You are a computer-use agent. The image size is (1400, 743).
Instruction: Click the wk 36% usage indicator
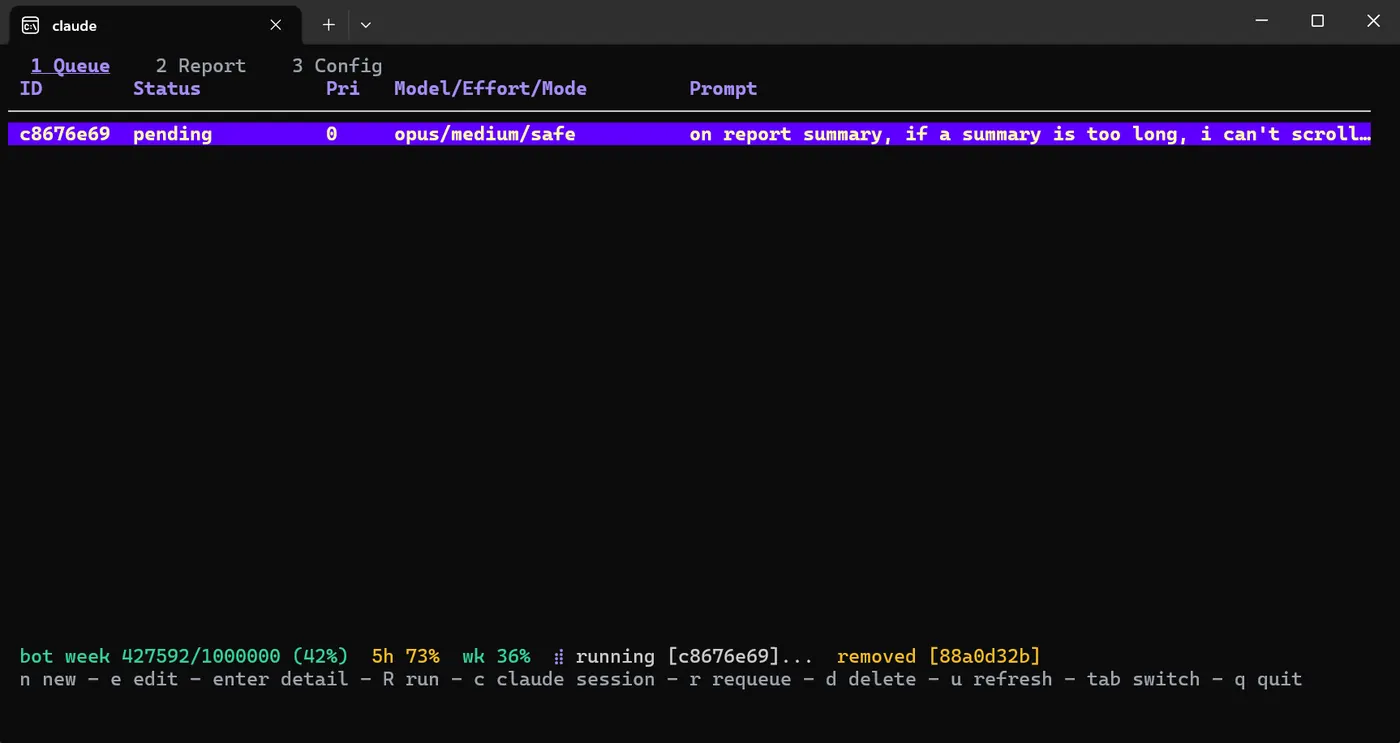click(x=496, y=657)
